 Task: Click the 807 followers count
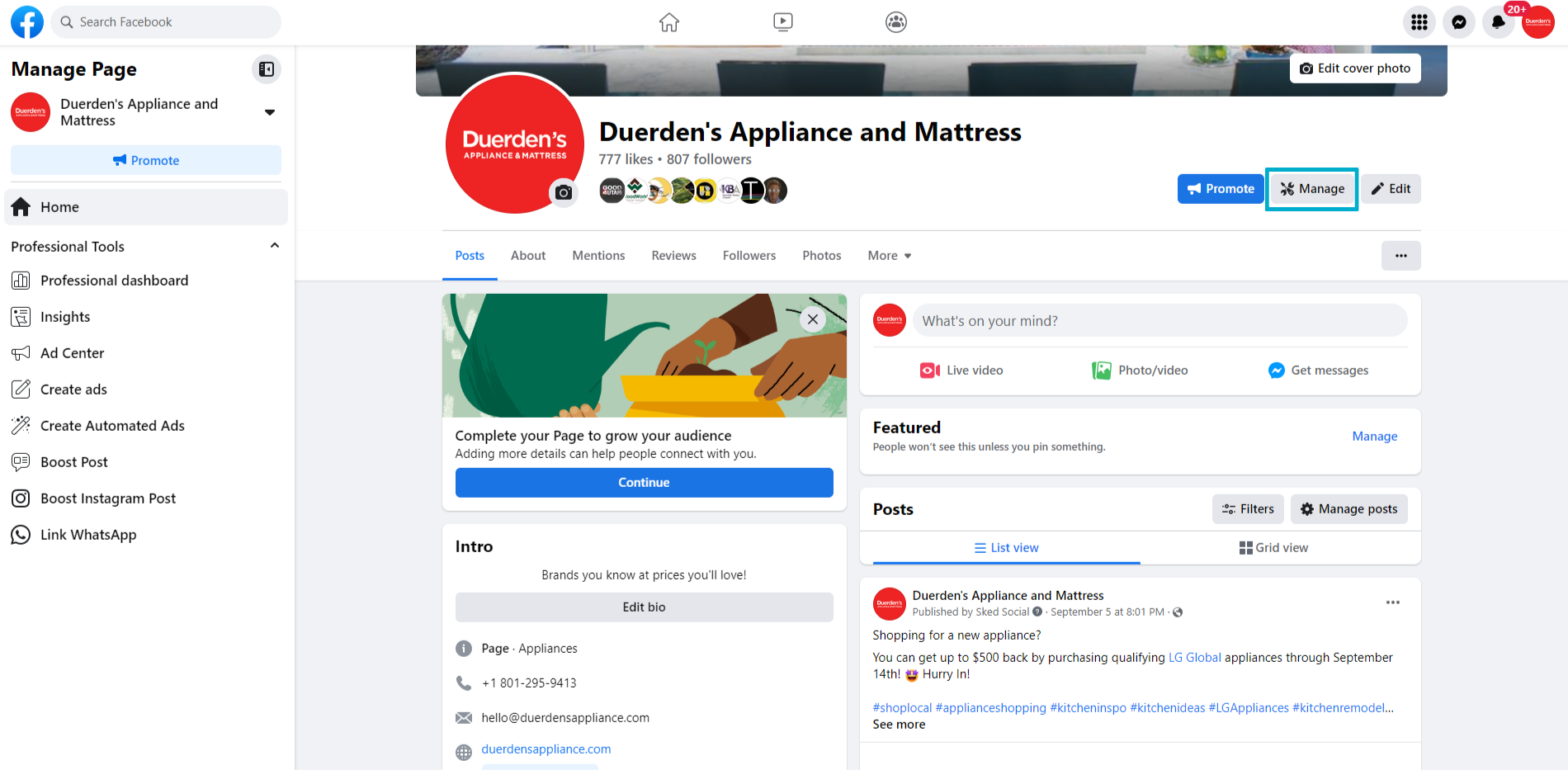(709, 159)
